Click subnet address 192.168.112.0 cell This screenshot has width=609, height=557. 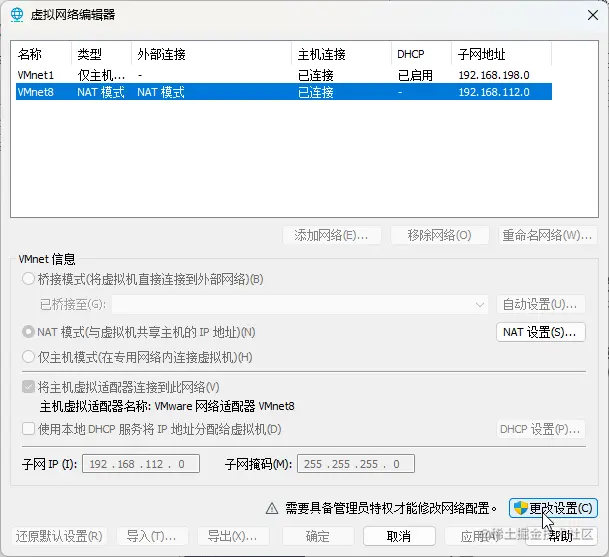494,92
